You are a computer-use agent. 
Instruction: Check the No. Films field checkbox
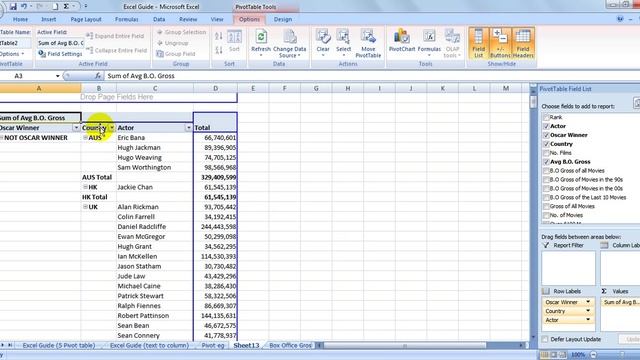pos(546,153)
